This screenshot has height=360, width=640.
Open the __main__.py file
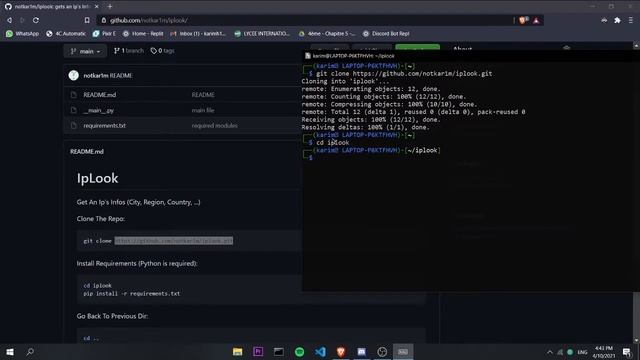(x=98, y=110)
